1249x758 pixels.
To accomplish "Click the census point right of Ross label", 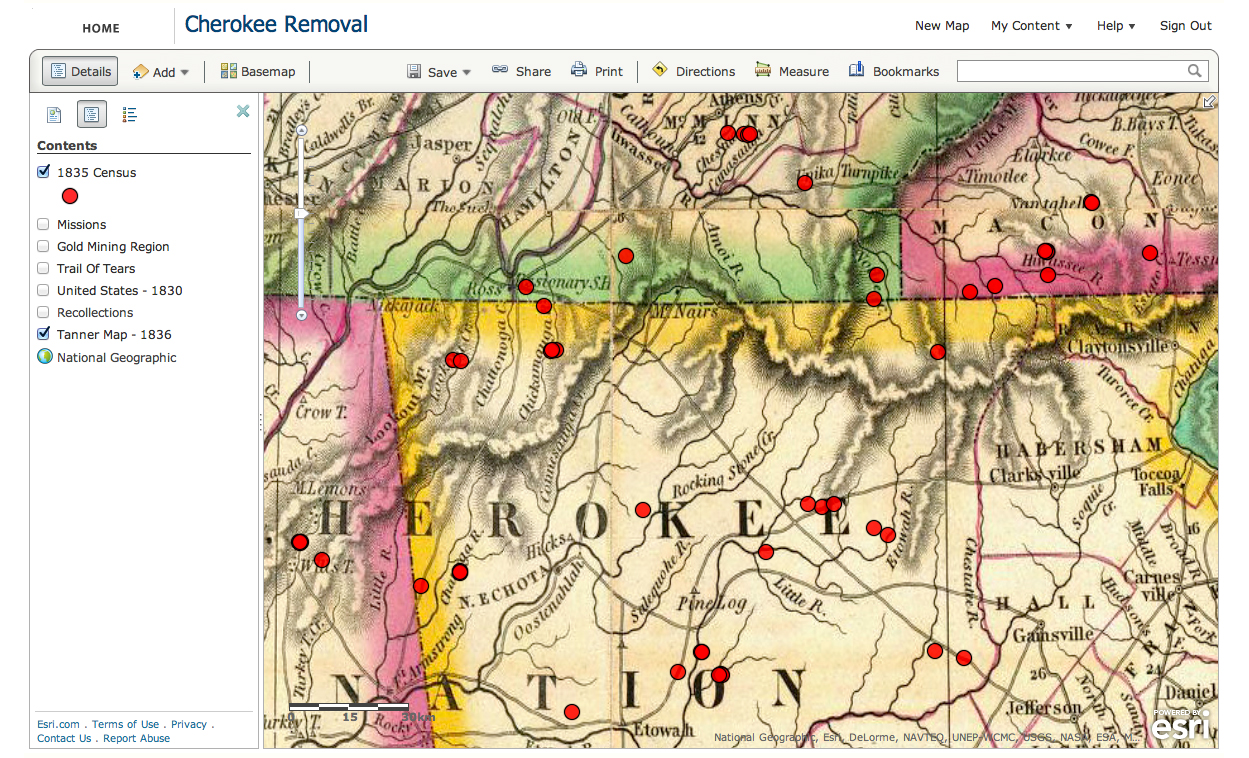I will [526, 287].
